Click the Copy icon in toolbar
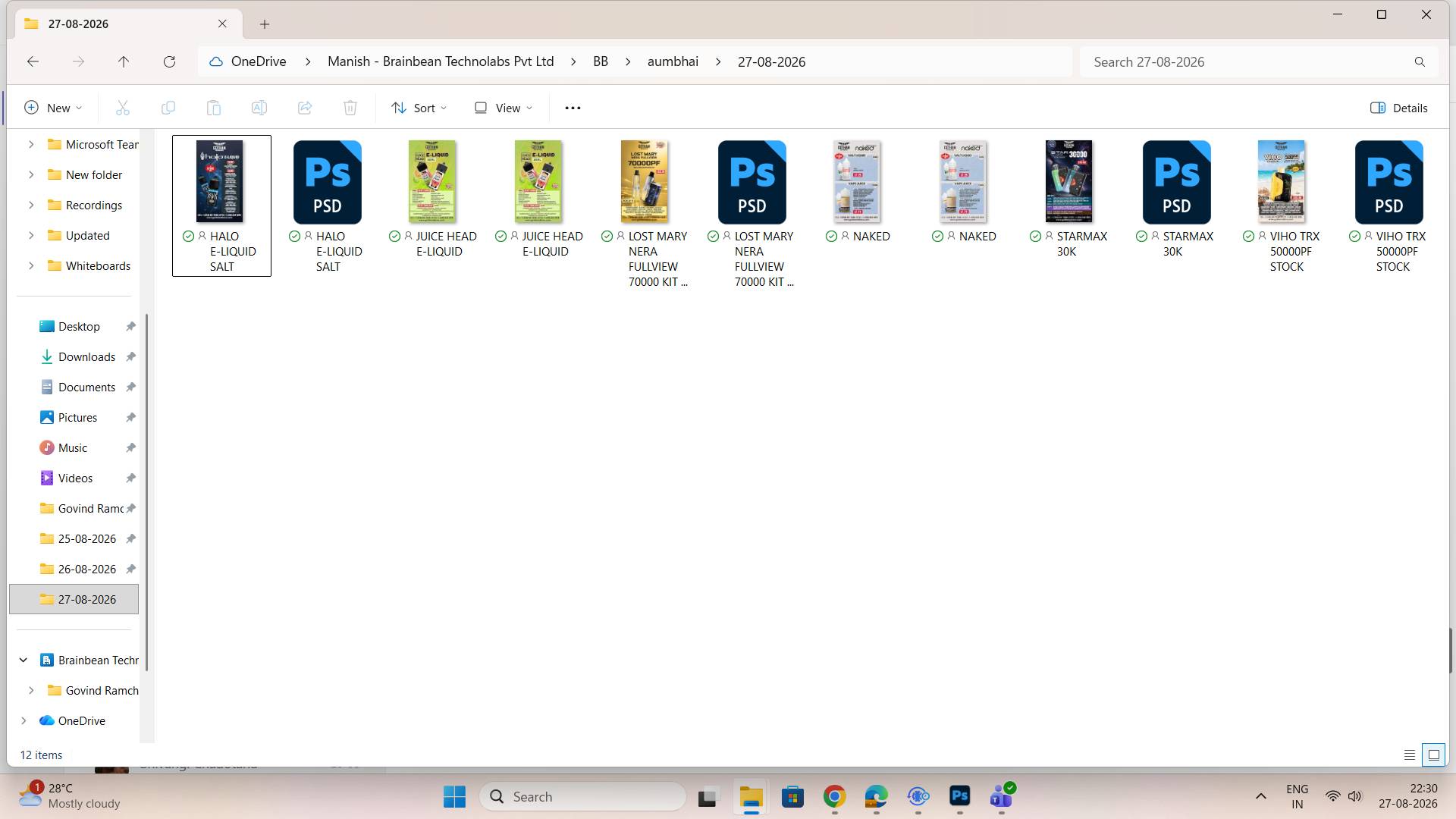 pos(168,108)
